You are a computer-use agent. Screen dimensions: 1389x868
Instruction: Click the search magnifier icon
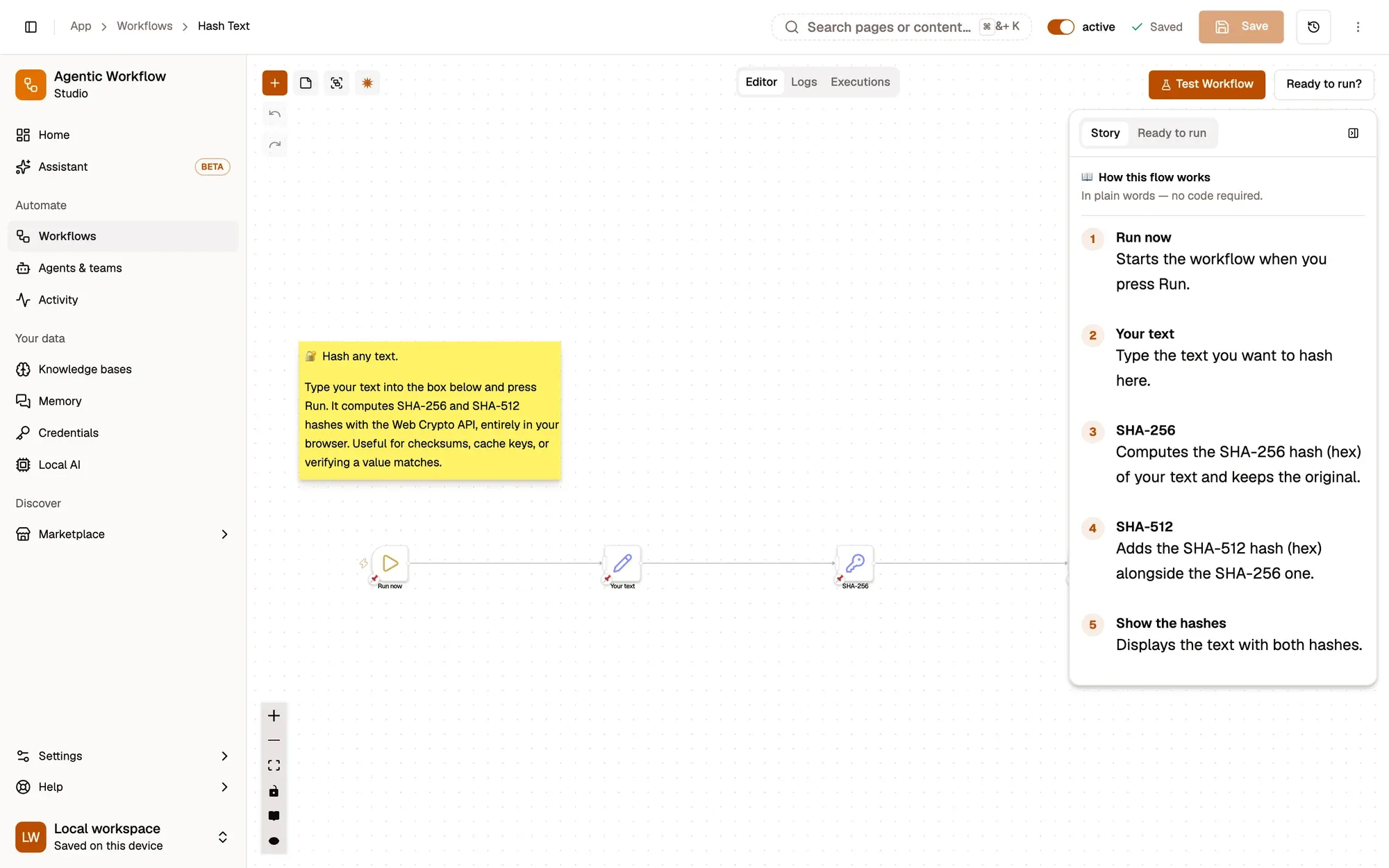[x=792, y=27]
